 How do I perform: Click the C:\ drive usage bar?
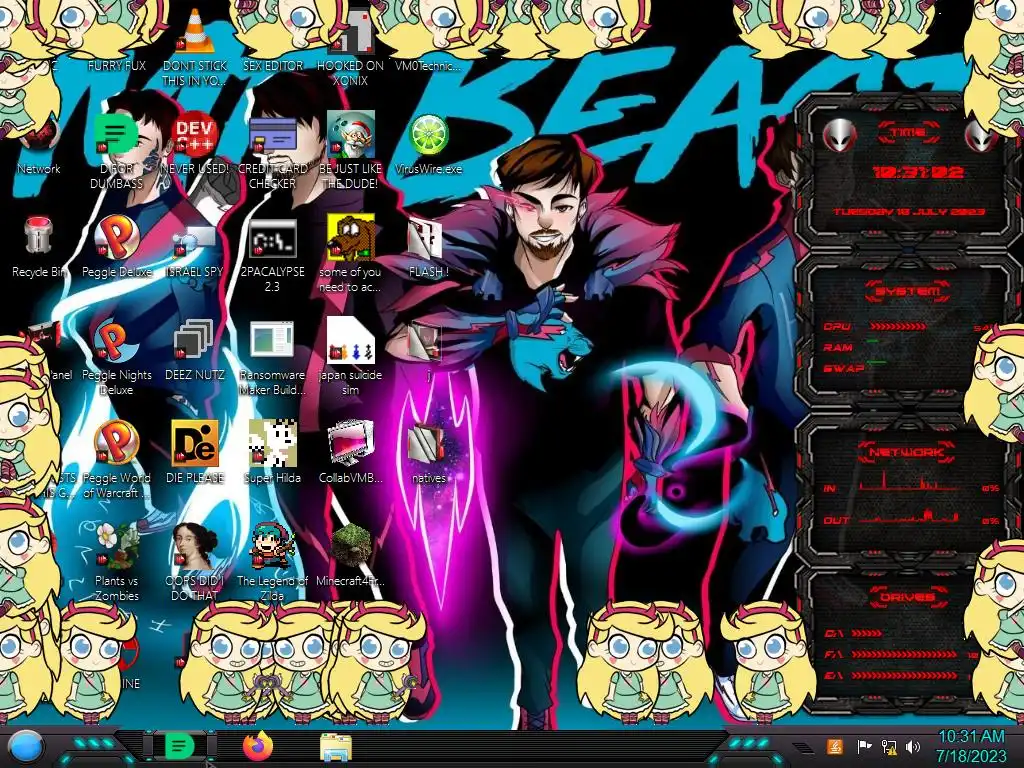click(867, 633)
